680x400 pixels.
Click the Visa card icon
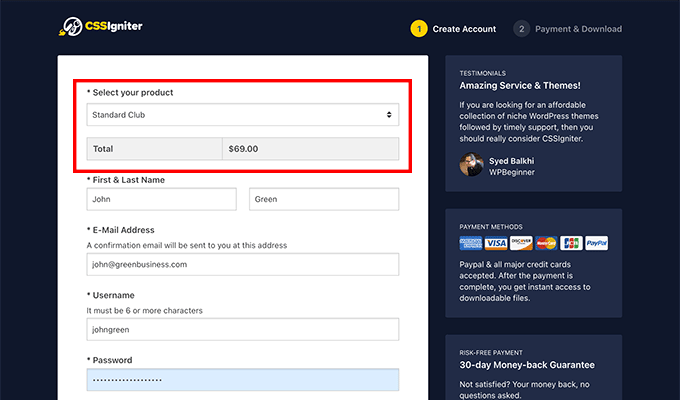tap(496, 243)
